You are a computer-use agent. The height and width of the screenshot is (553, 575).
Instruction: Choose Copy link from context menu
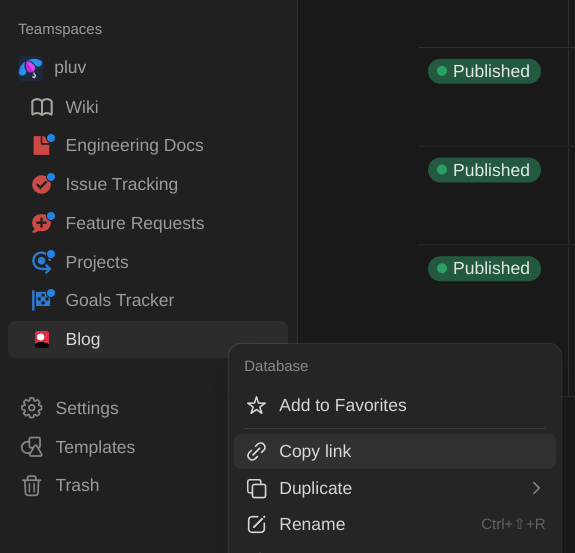point(395,451)
